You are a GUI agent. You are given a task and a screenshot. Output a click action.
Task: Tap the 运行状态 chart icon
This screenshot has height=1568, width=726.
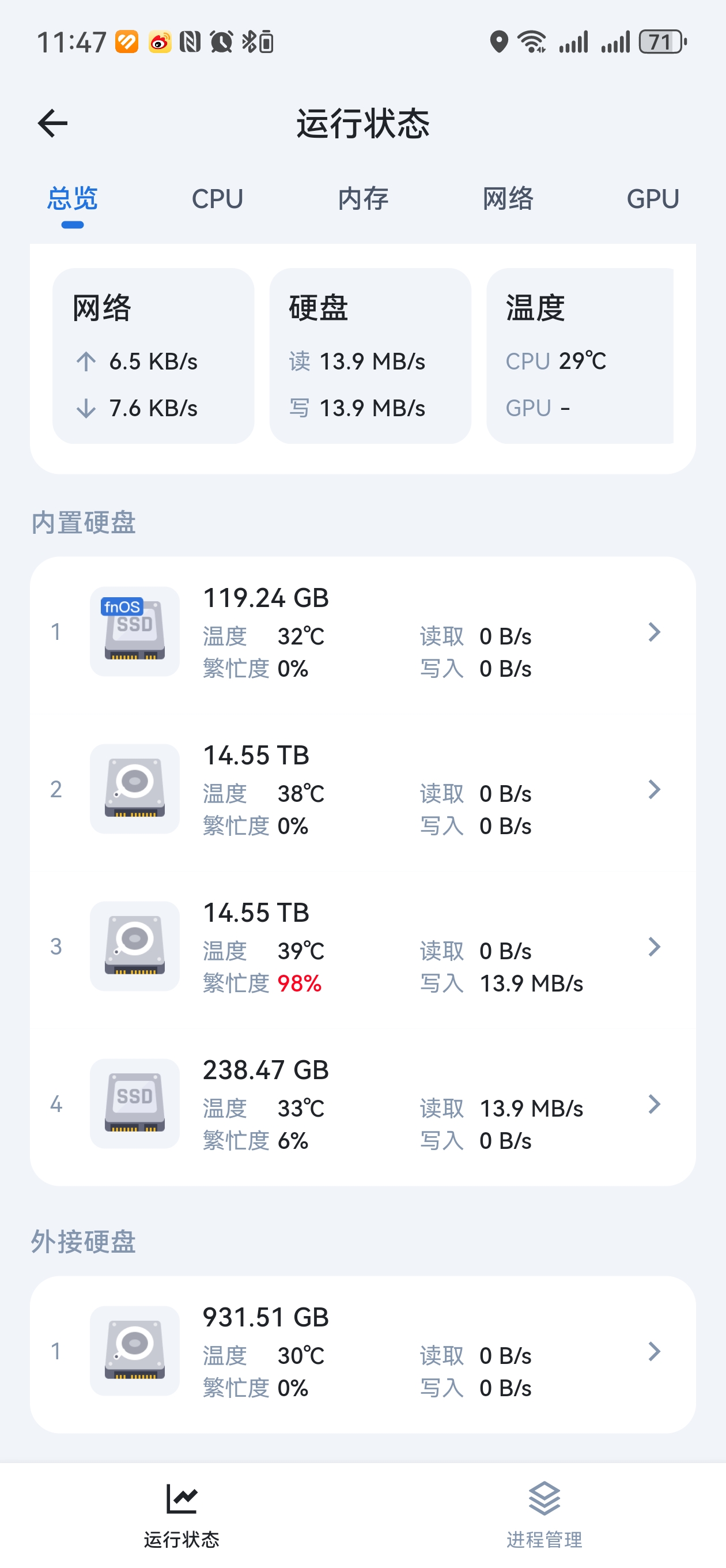(181, 1498)
